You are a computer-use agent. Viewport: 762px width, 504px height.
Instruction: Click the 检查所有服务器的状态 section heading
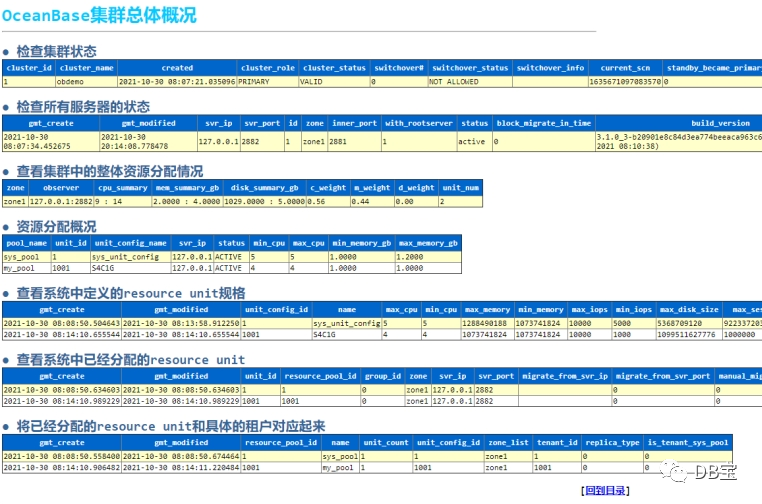pyautogui.click(x=83, y=107)
